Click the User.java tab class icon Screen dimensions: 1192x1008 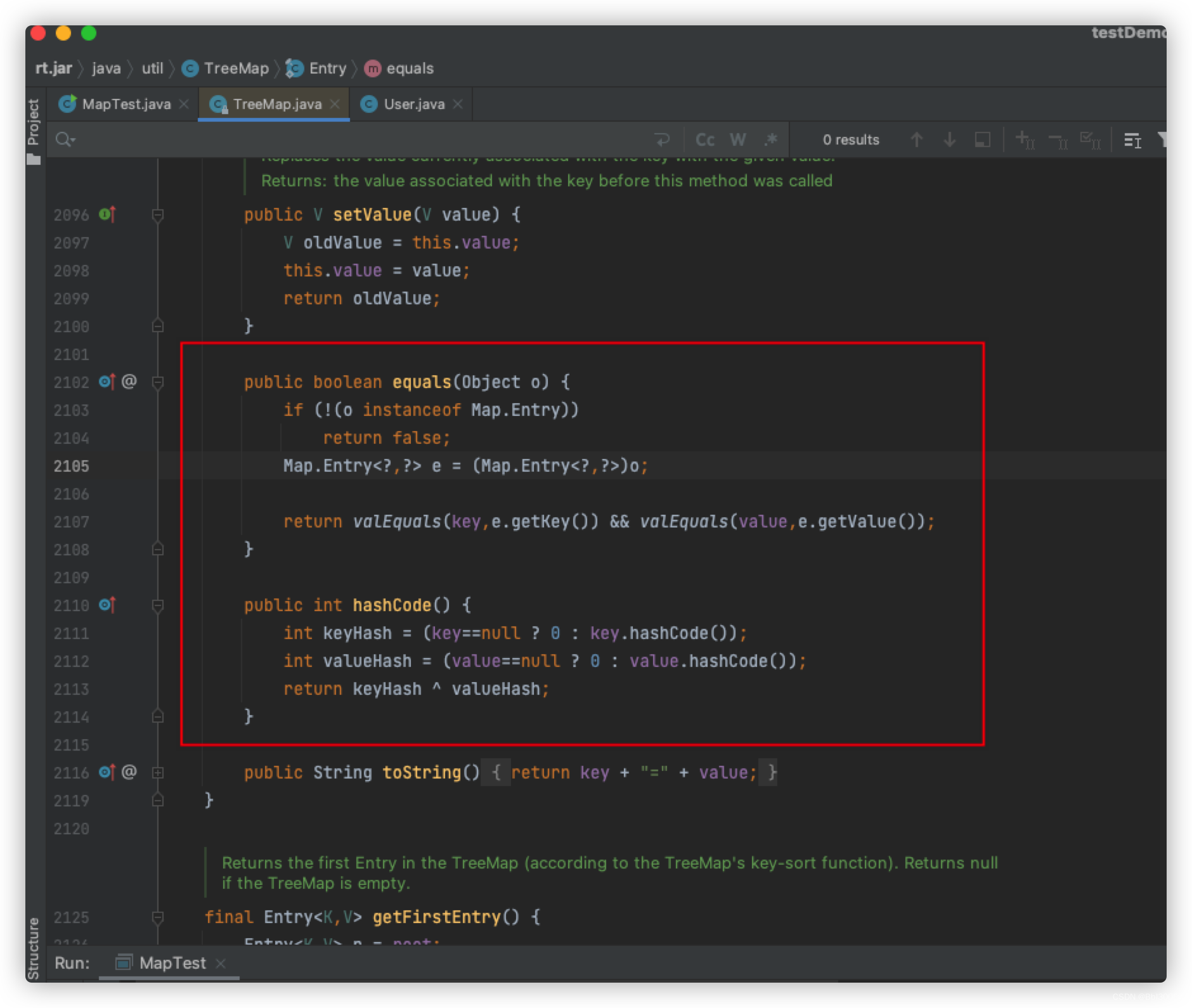coord(369,104)
